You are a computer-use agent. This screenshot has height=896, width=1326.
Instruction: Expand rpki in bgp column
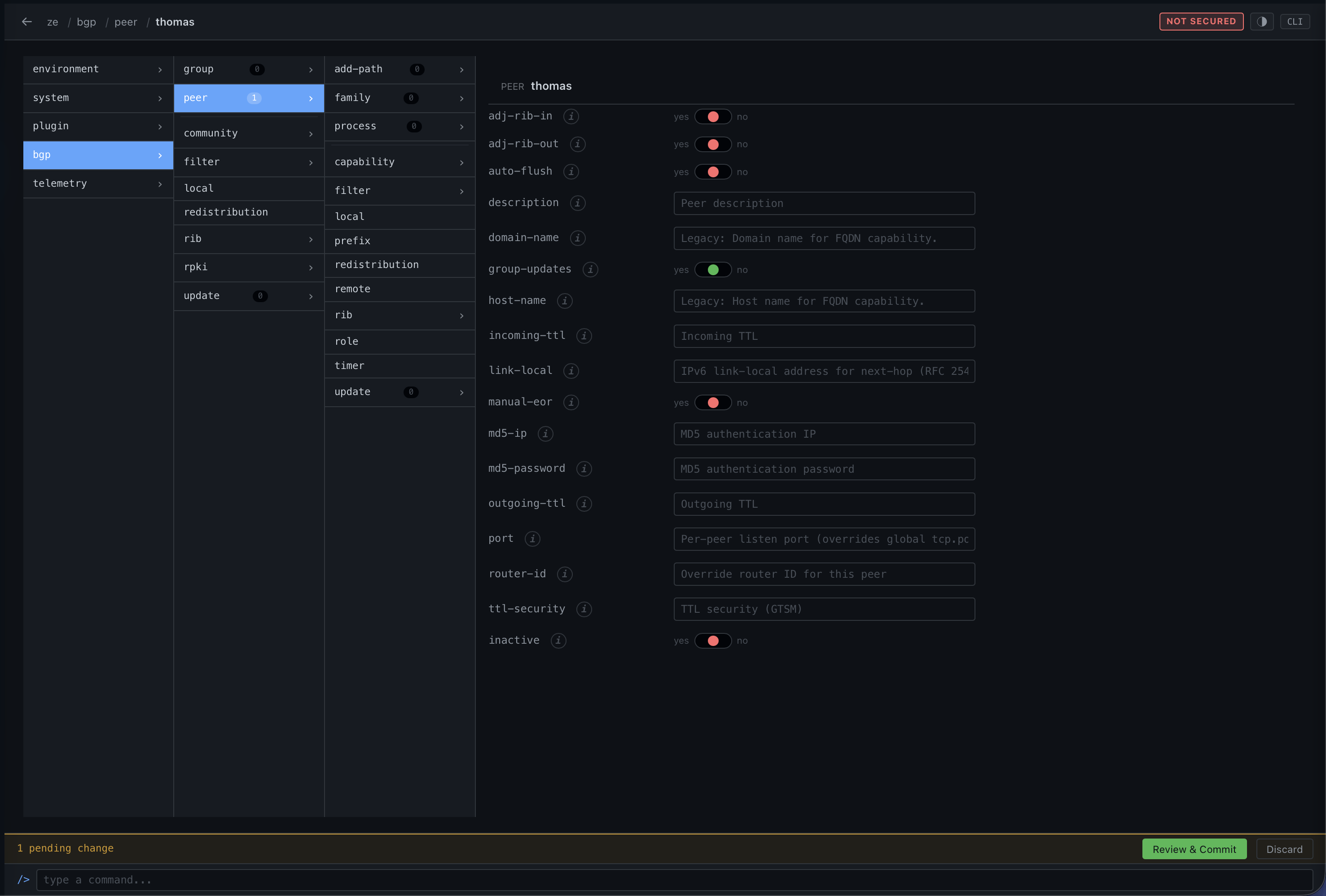[249, 267]
